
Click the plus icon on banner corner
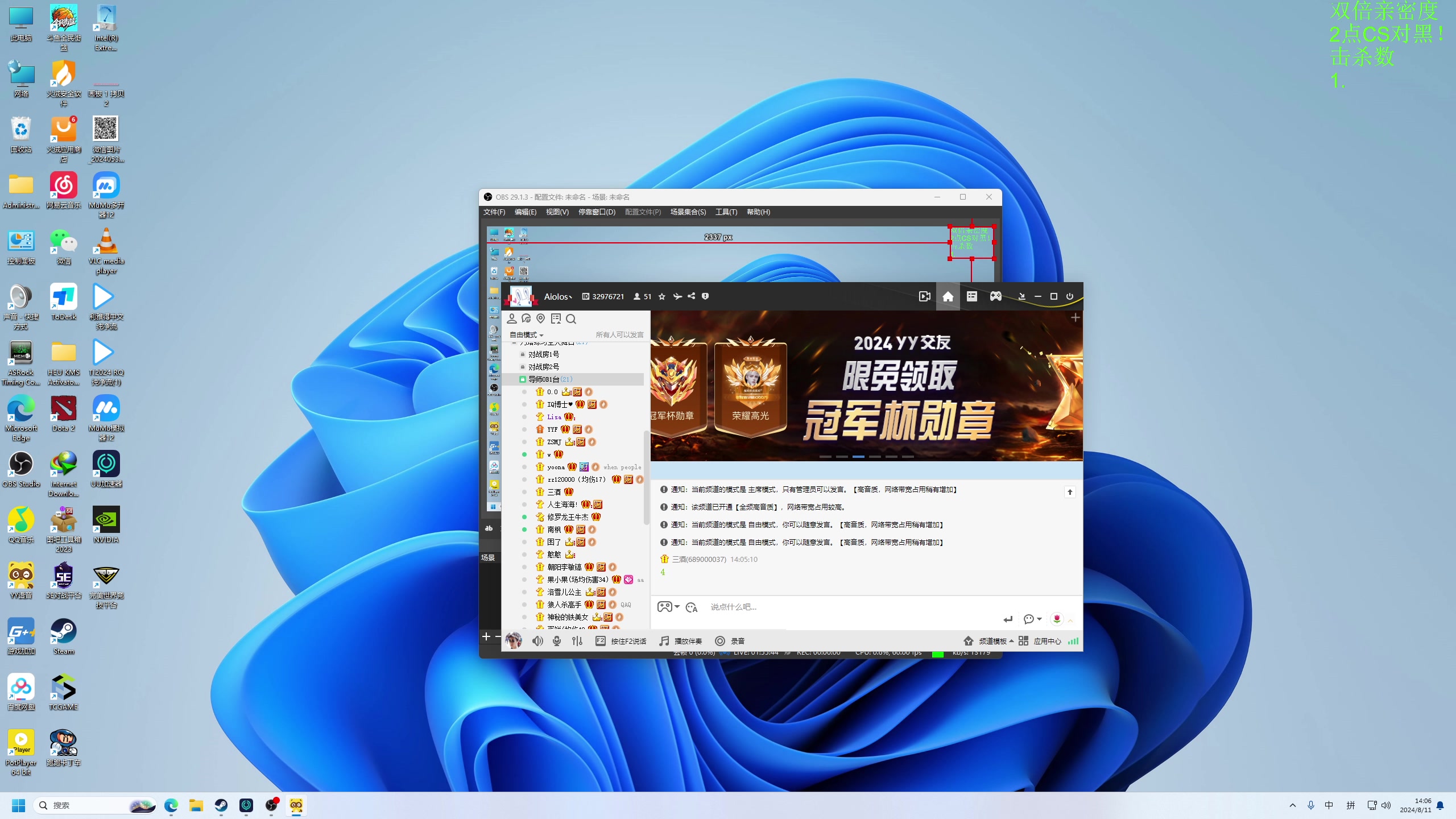(1075, 317)
